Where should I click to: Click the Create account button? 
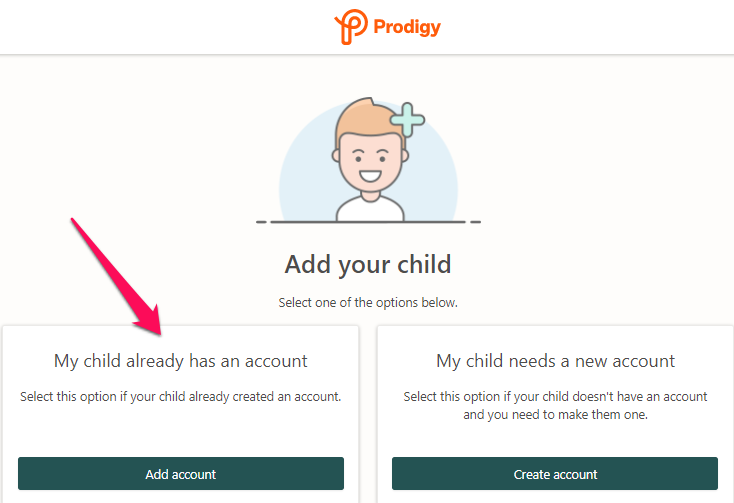point(555,474)
